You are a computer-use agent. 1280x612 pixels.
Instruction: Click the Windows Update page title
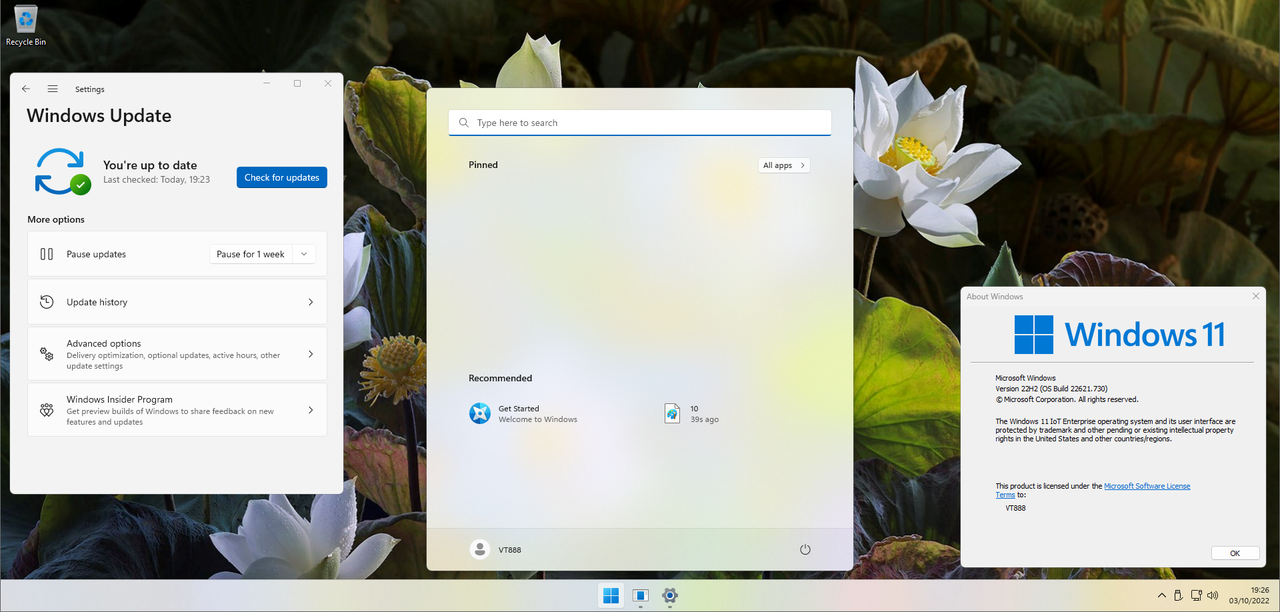[99, 116]
